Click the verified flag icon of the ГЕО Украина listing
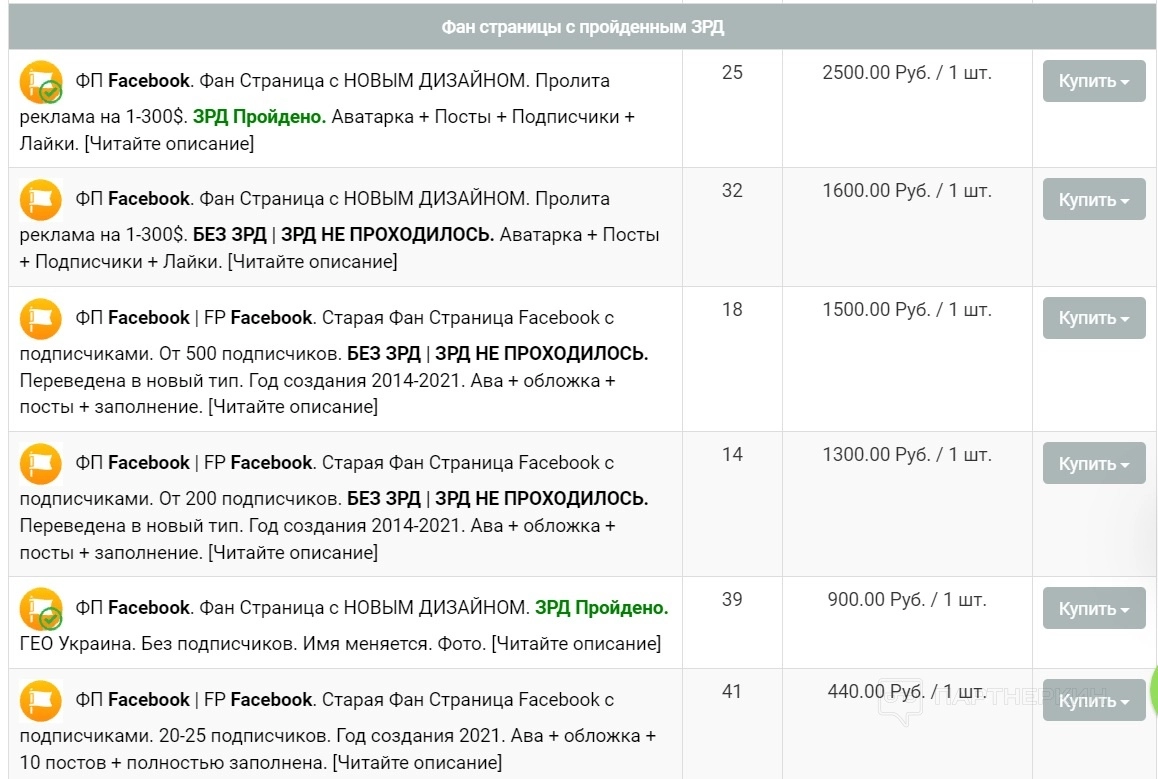The image size is (1158, 779). pyautogui.click(x=41, y=609)
